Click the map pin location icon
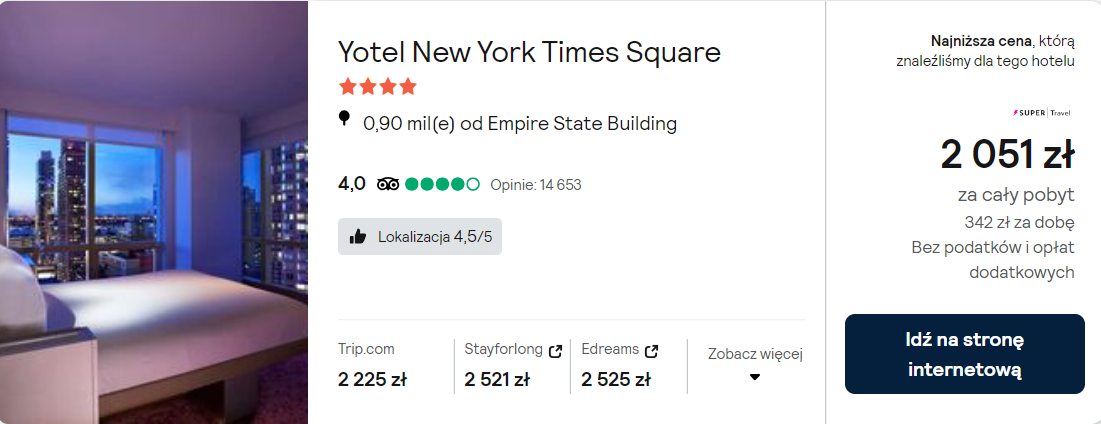Screen dimensions: 1101x424 click(345, 120)
